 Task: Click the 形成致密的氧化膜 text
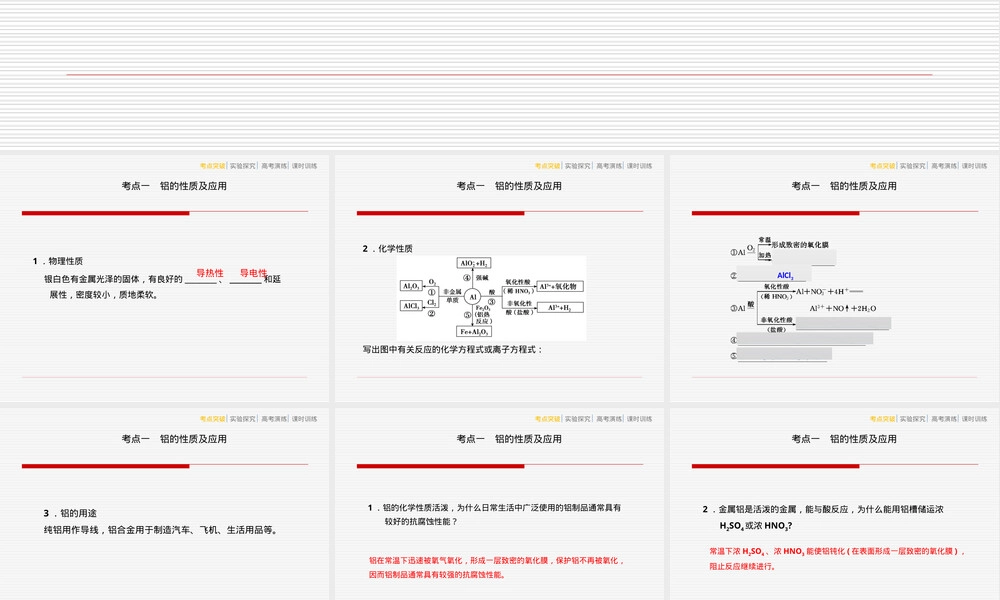(800, 245)
